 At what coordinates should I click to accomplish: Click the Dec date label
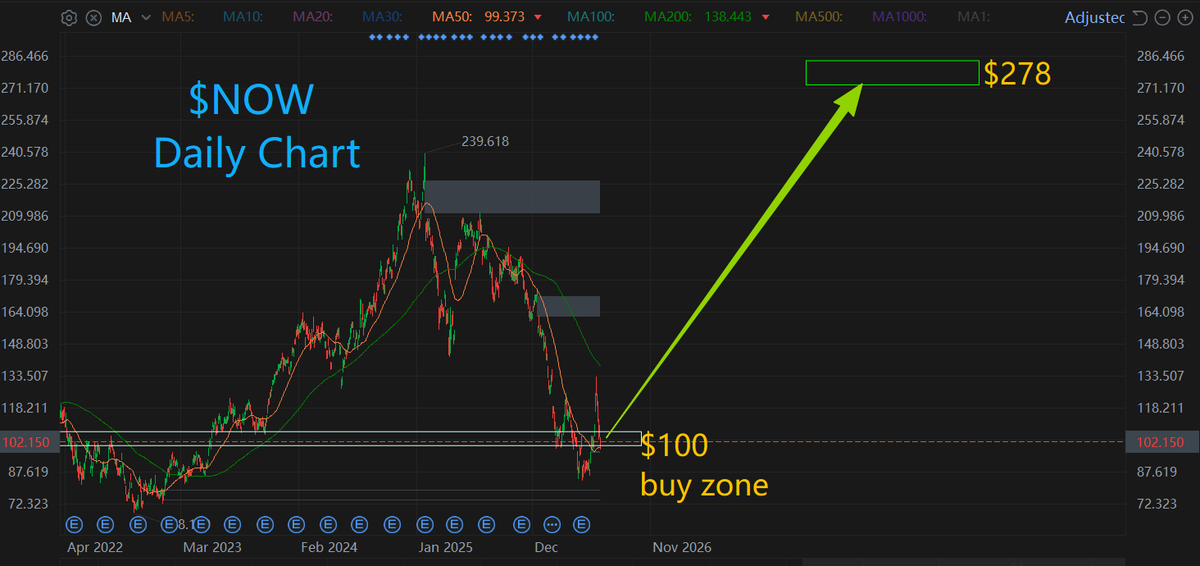(x=546, y=548)
